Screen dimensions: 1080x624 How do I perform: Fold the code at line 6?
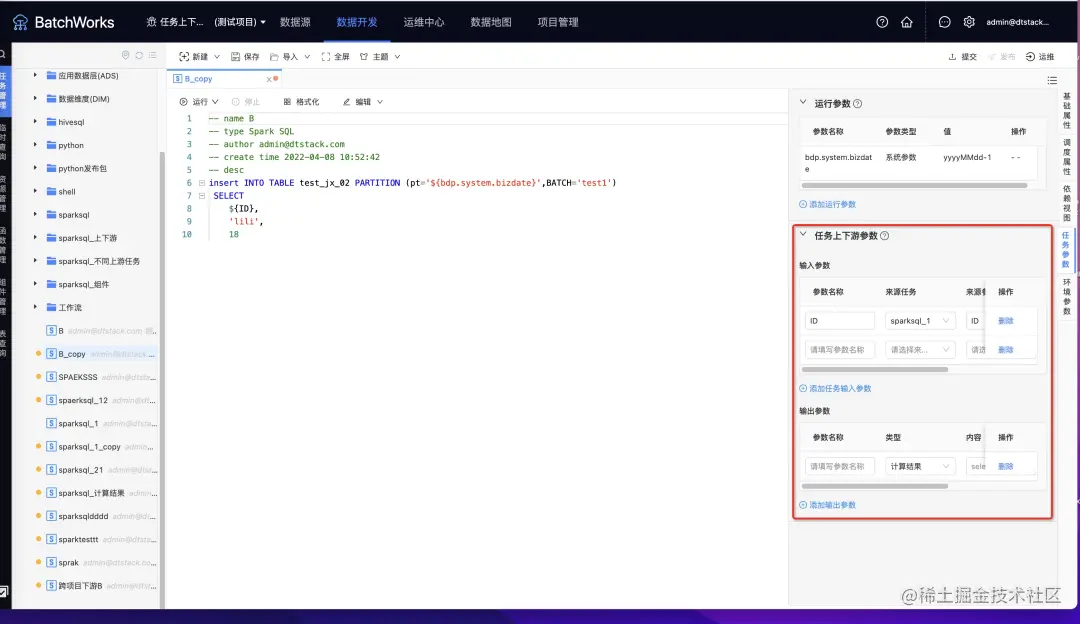(202, 183)
